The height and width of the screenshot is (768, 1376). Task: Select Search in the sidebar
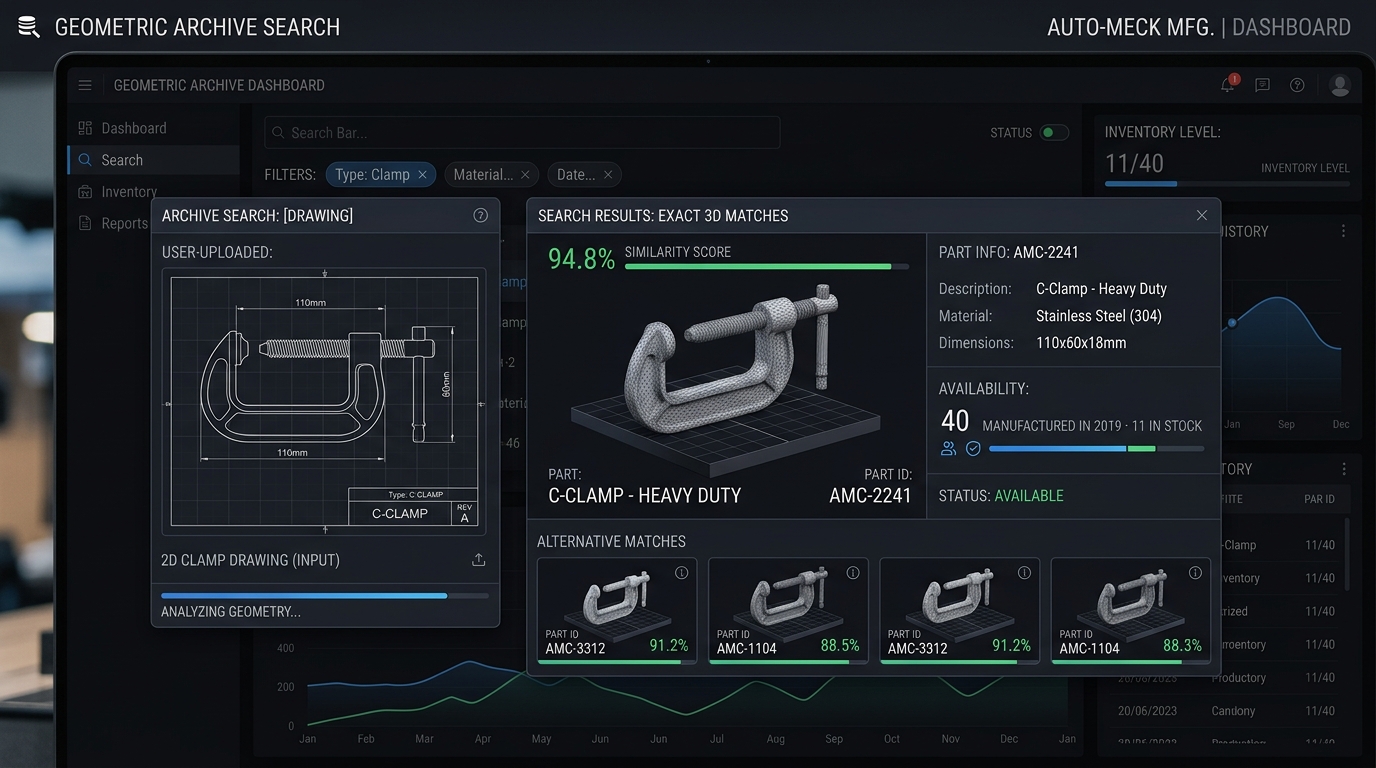[x=153, y=160]
